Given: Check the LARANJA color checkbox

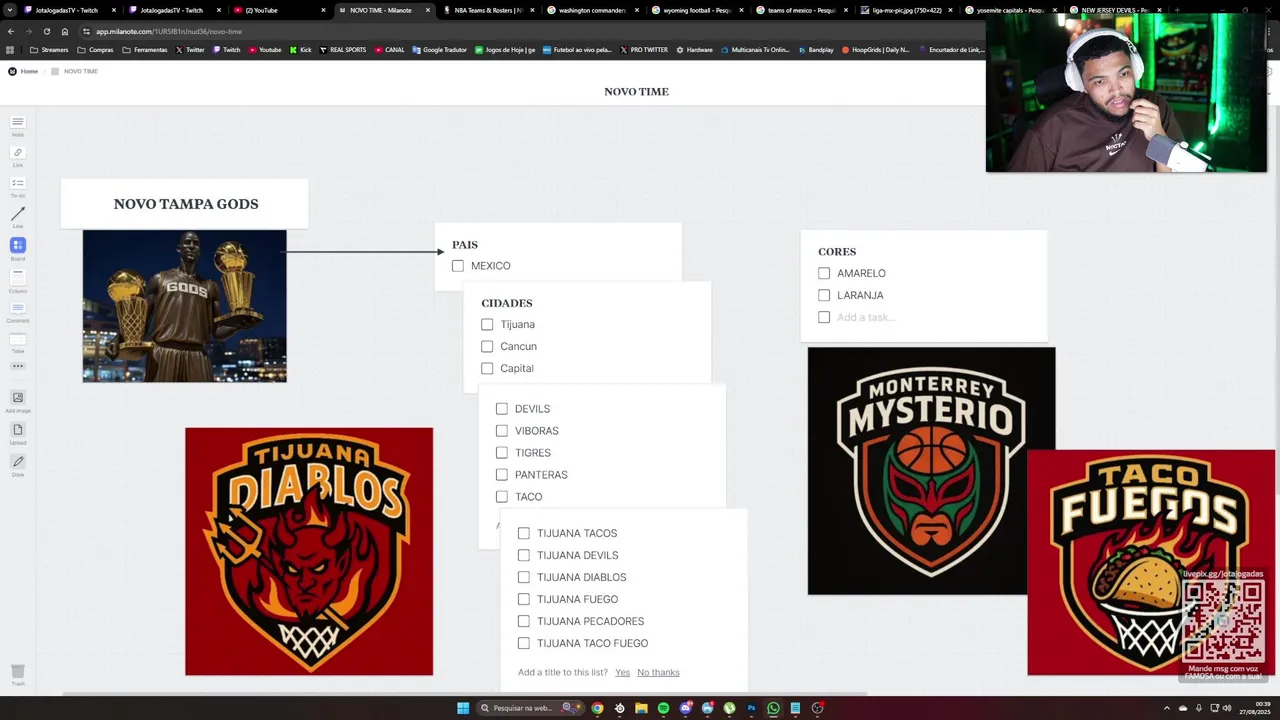Looking at the screenshot, I should tap(824, 295).
